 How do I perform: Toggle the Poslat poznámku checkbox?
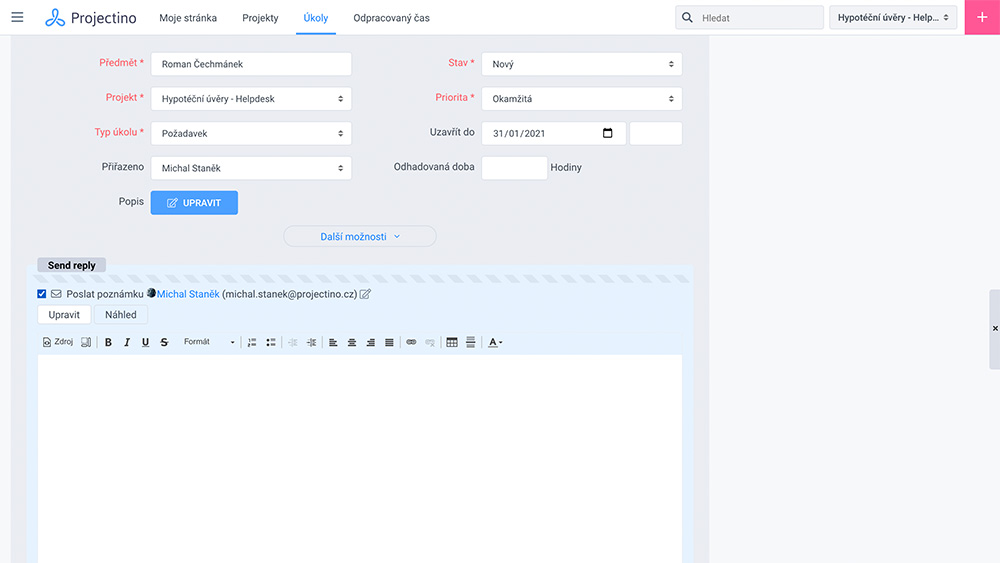pyautogui.click(x=42, y=294)
